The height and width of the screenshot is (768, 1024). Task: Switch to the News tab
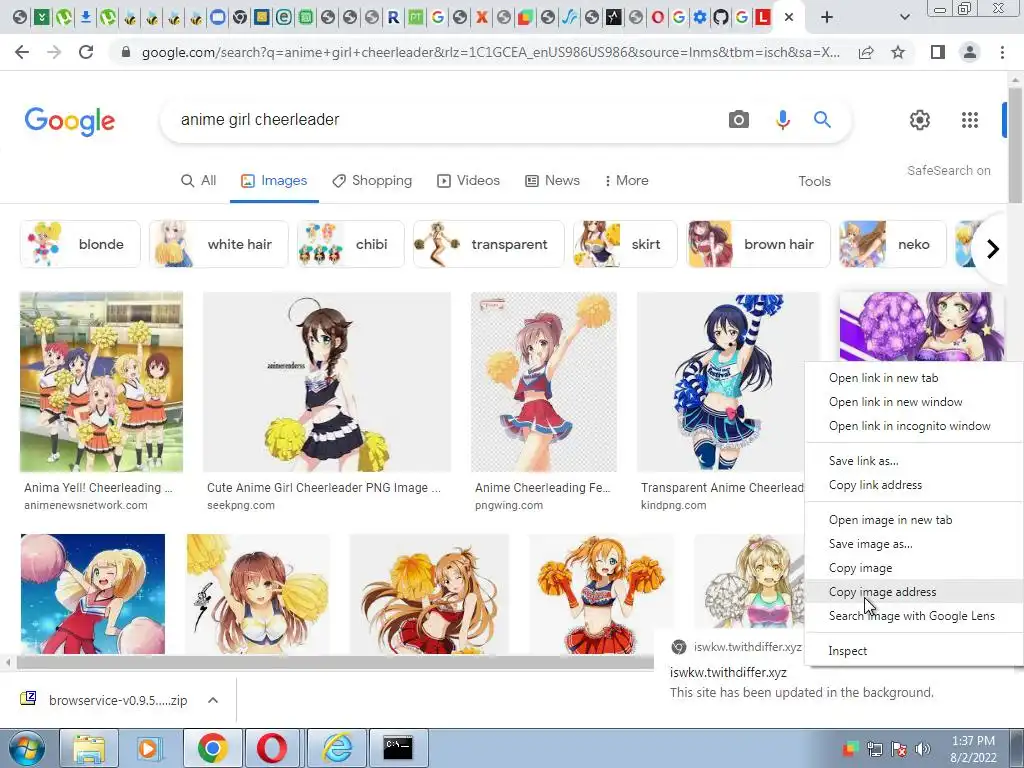(x=552, y=180)
